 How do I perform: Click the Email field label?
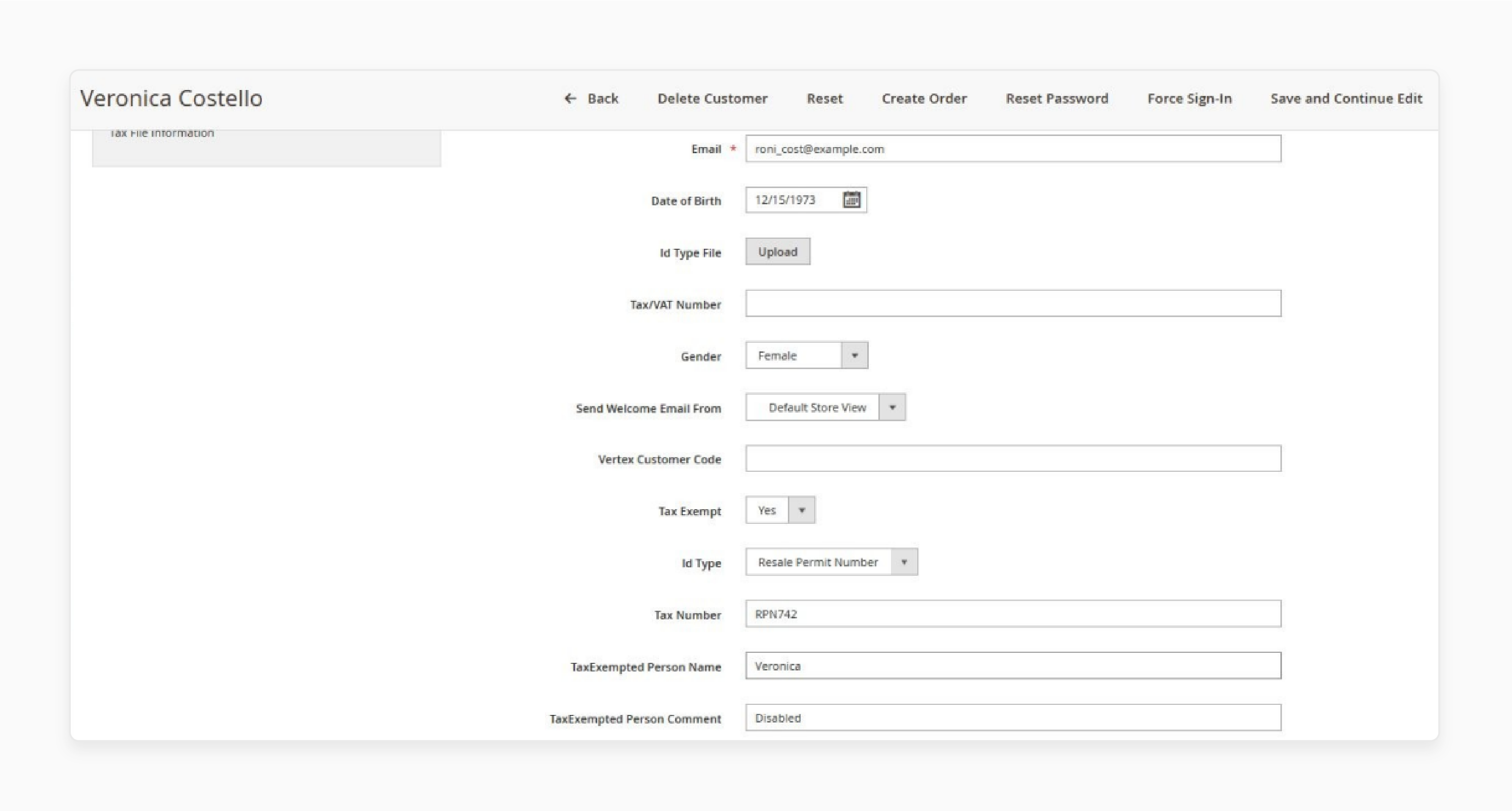[x=706, y=149]
